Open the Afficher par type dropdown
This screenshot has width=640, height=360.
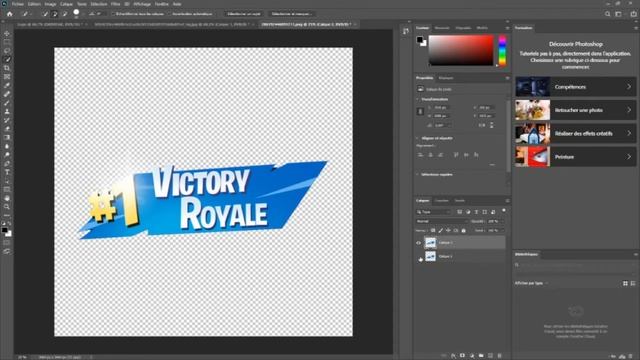(531, 283)
